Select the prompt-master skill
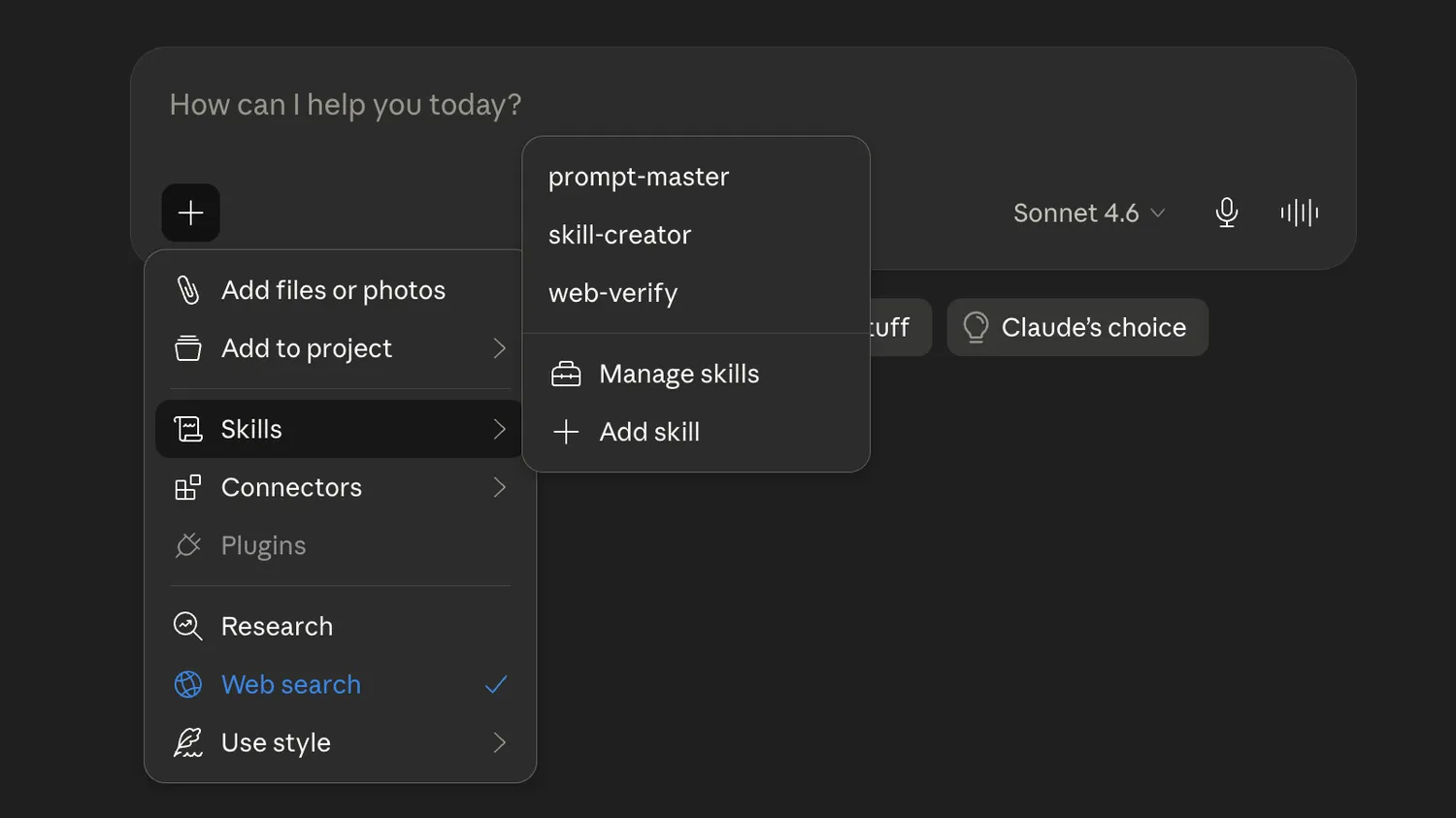Image resolution: width=1456 pixels, height=818 pixels. [696, 177]
